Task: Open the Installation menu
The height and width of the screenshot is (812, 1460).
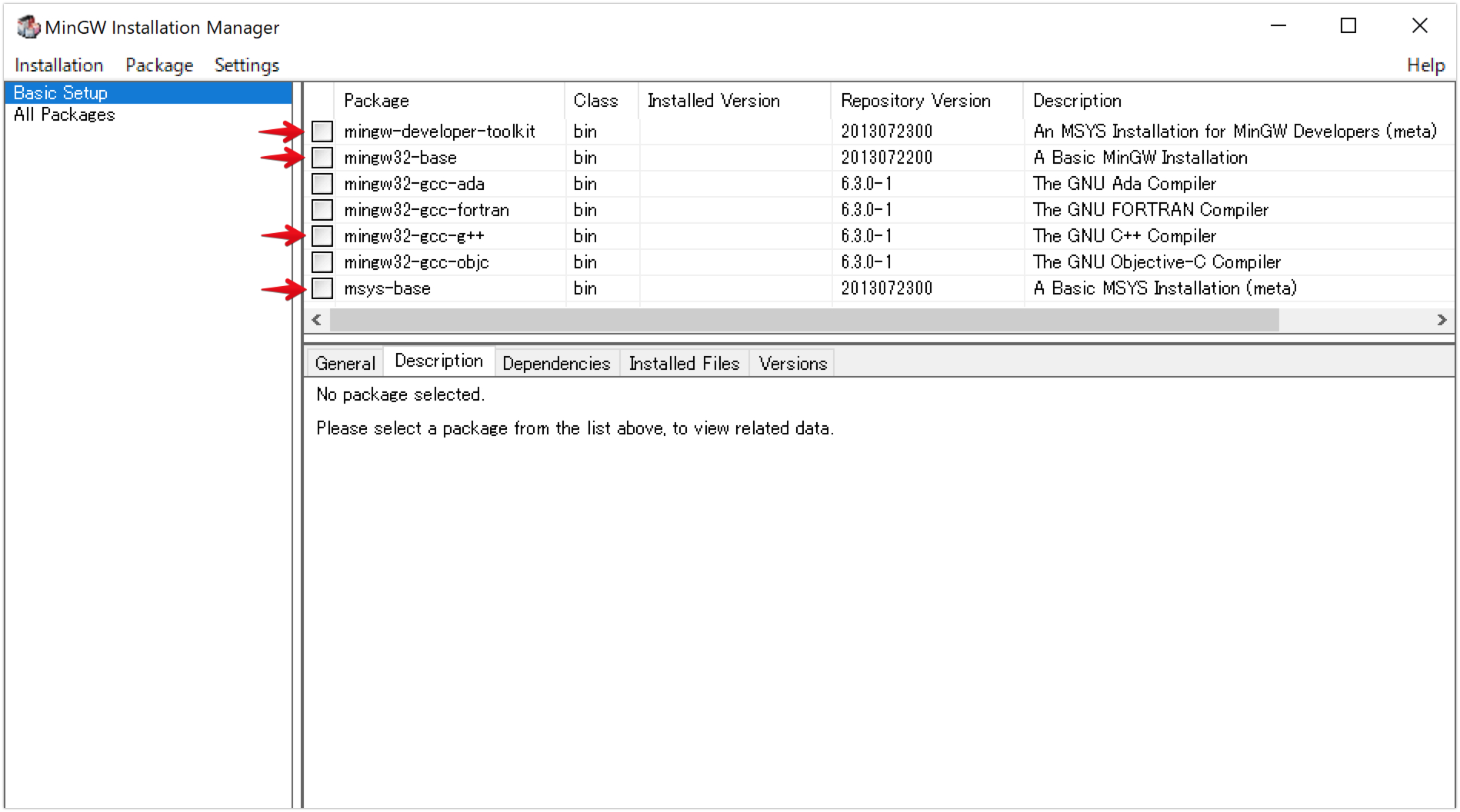Action: tap(58, 65)
